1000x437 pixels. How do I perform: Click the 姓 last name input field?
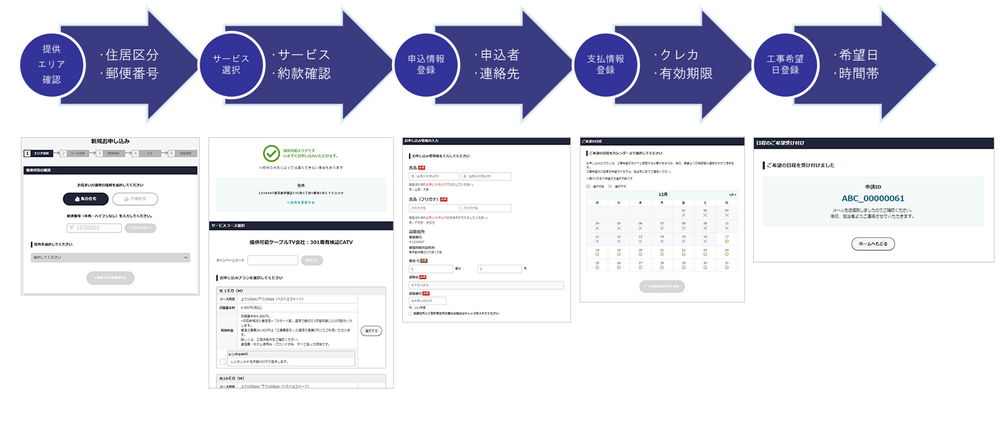pyautogui.click(x=433, y=176)
